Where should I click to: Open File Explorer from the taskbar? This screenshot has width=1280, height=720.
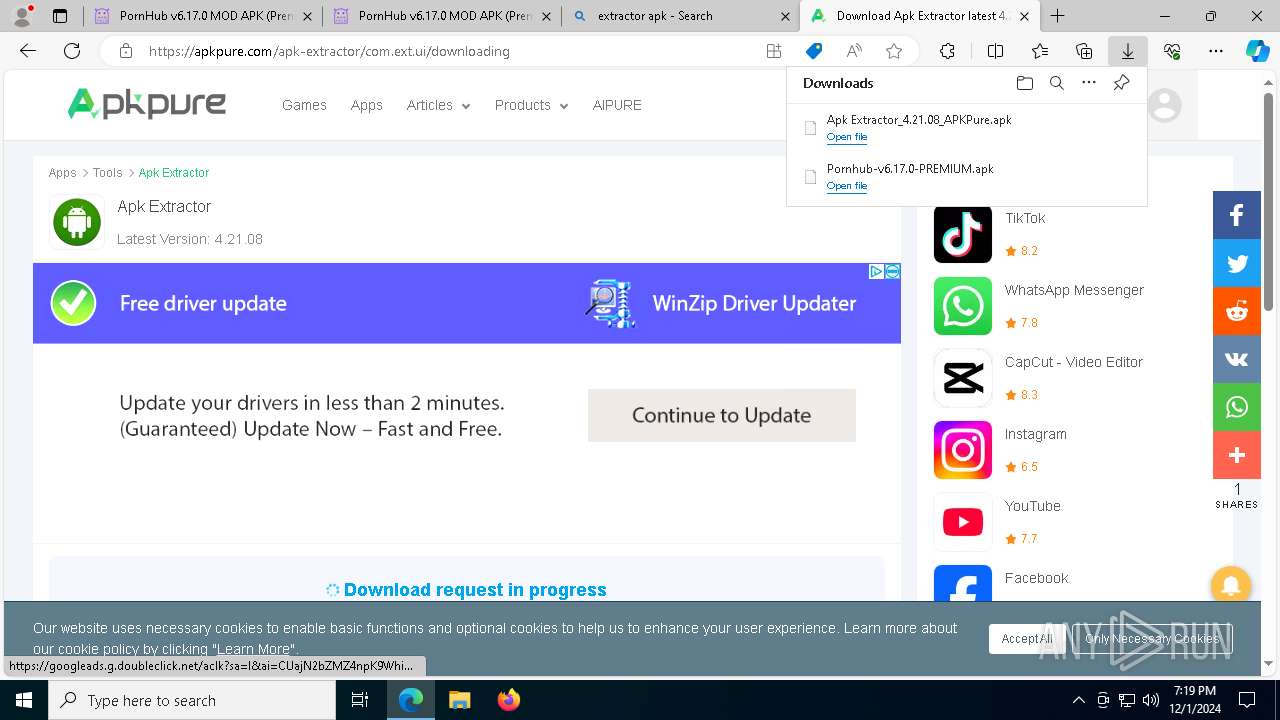(x=459, y=700)
